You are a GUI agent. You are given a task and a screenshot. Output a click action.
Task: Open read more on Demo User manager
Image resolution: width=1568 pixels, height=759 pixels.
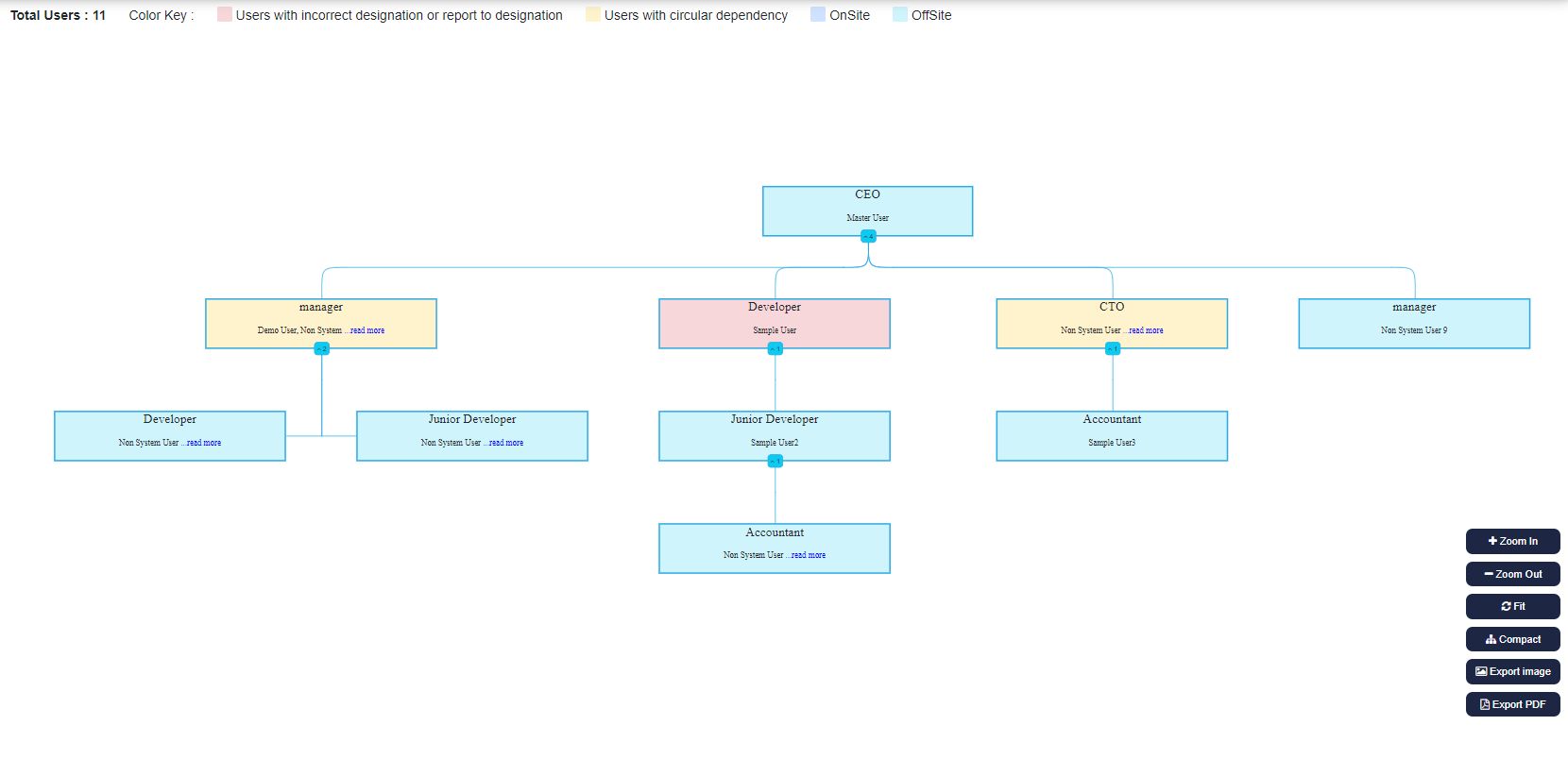(x=367, y=330)
